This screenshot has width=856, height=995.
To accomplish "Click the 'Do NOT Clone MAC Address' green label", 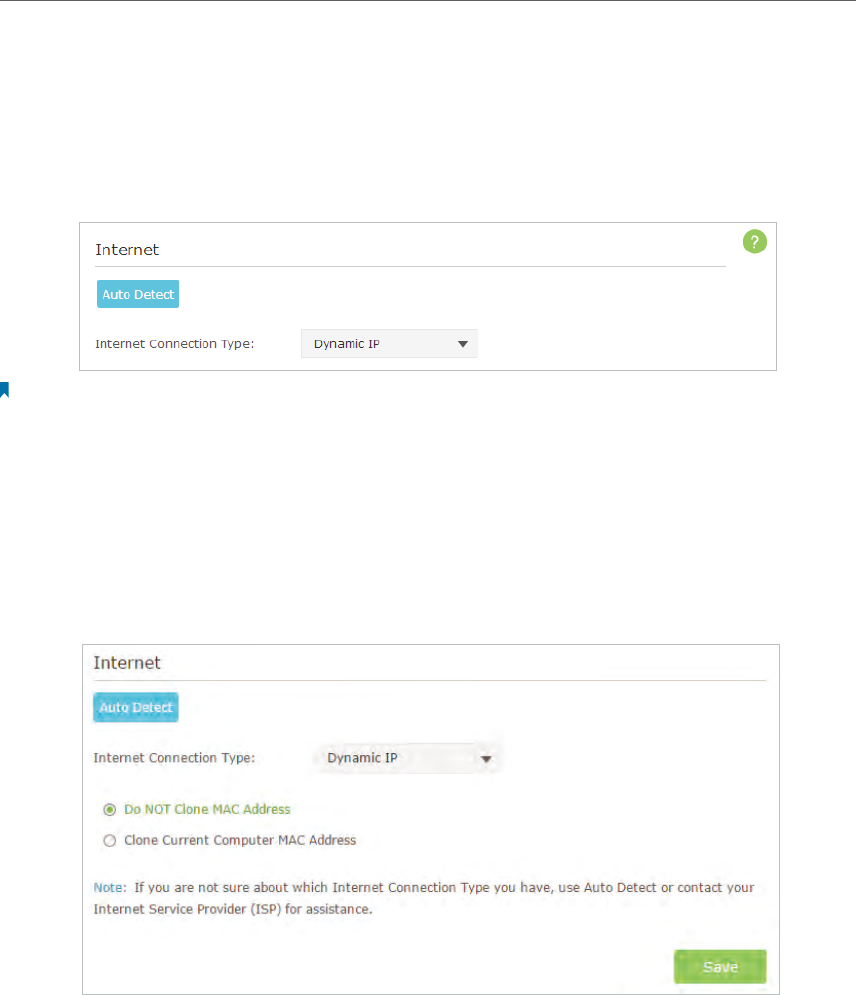I will pyautogui.click(x=207, y=809).
